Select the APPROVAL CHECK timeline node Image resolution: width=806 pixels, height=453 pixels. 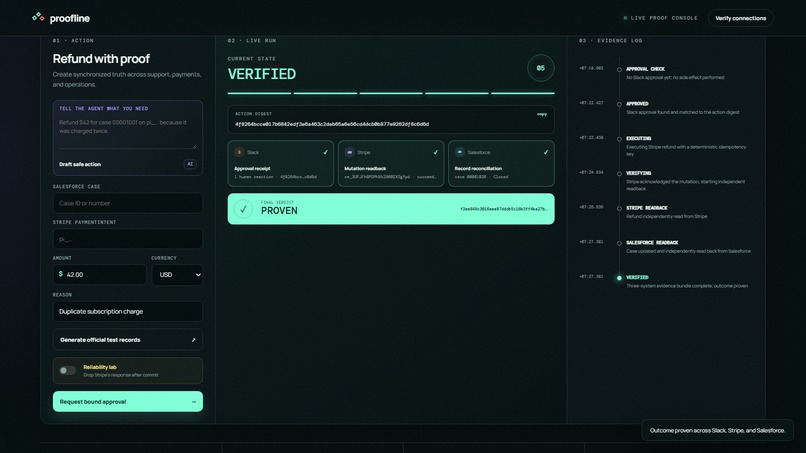[x=619, y=69]
